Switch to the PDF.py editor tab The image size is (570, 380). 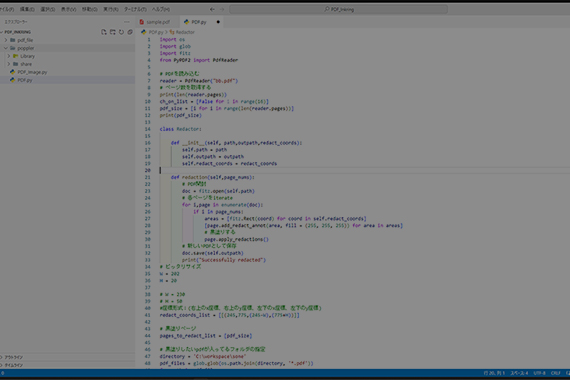[199, 22]
